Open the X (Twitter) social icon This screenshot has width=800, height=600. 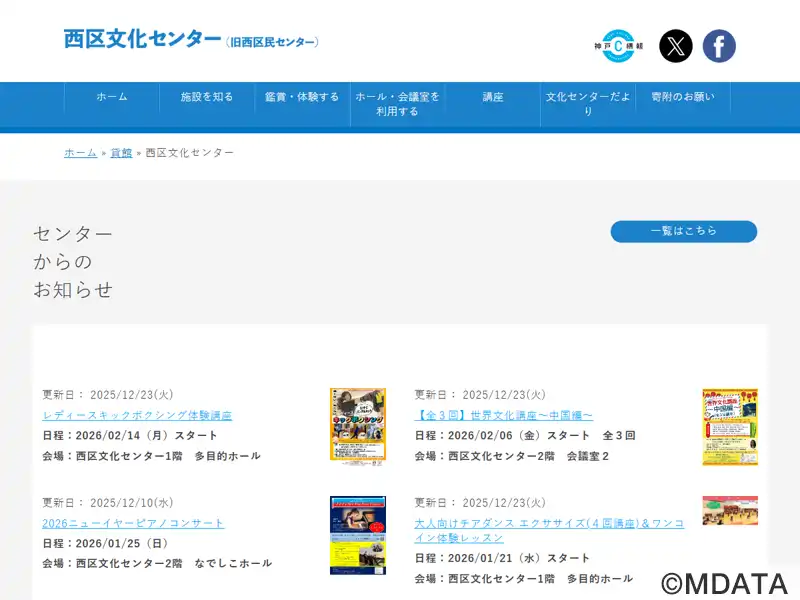point(676,46)
